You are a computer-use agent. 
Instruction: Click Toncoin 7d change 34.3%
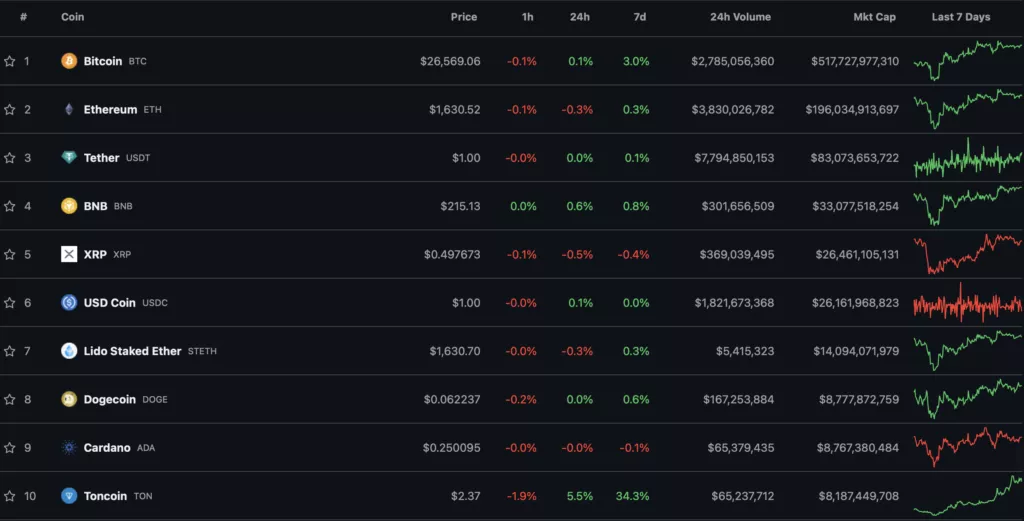pos(632,496)
